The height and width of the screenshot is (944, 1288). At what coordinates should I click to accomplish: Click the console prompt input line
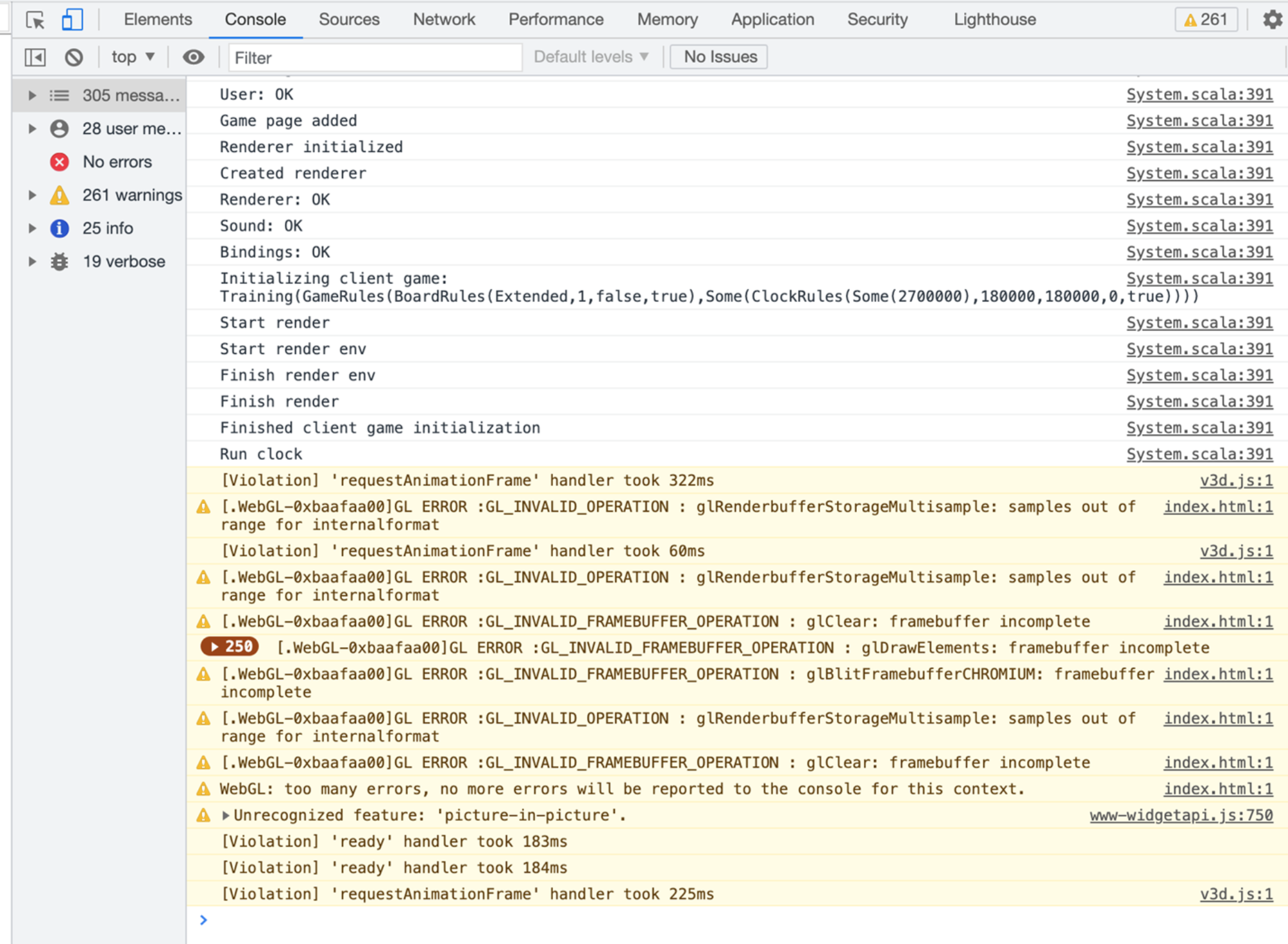738,920
